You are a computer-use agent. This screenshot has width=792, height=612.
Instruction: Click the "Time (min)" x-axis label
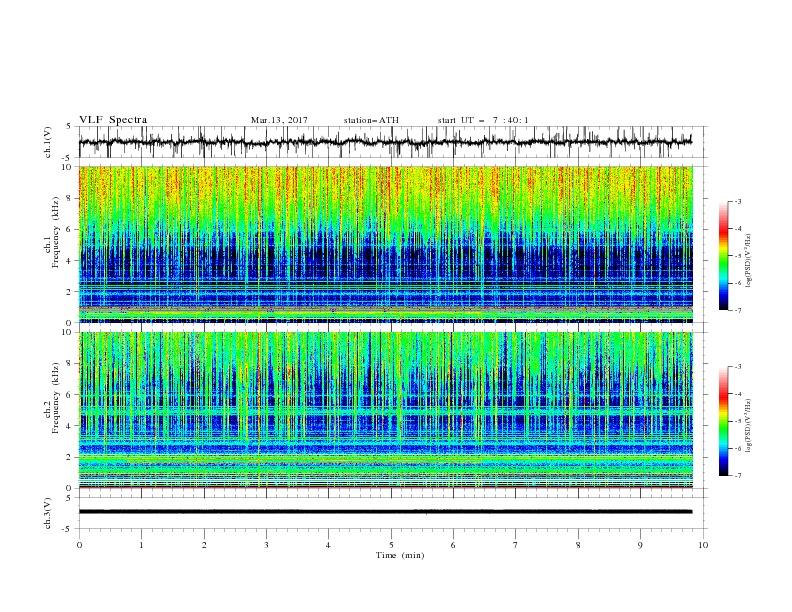(400, 555)
